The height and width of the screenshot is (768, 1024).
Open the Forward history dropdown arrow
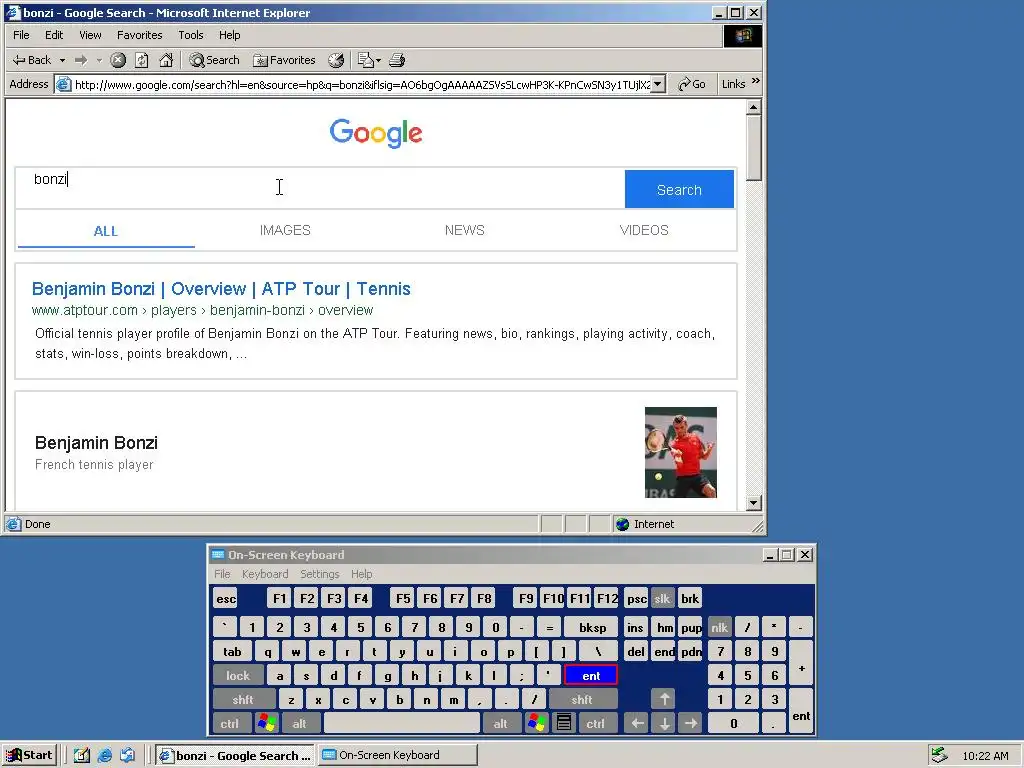point(99,60)
